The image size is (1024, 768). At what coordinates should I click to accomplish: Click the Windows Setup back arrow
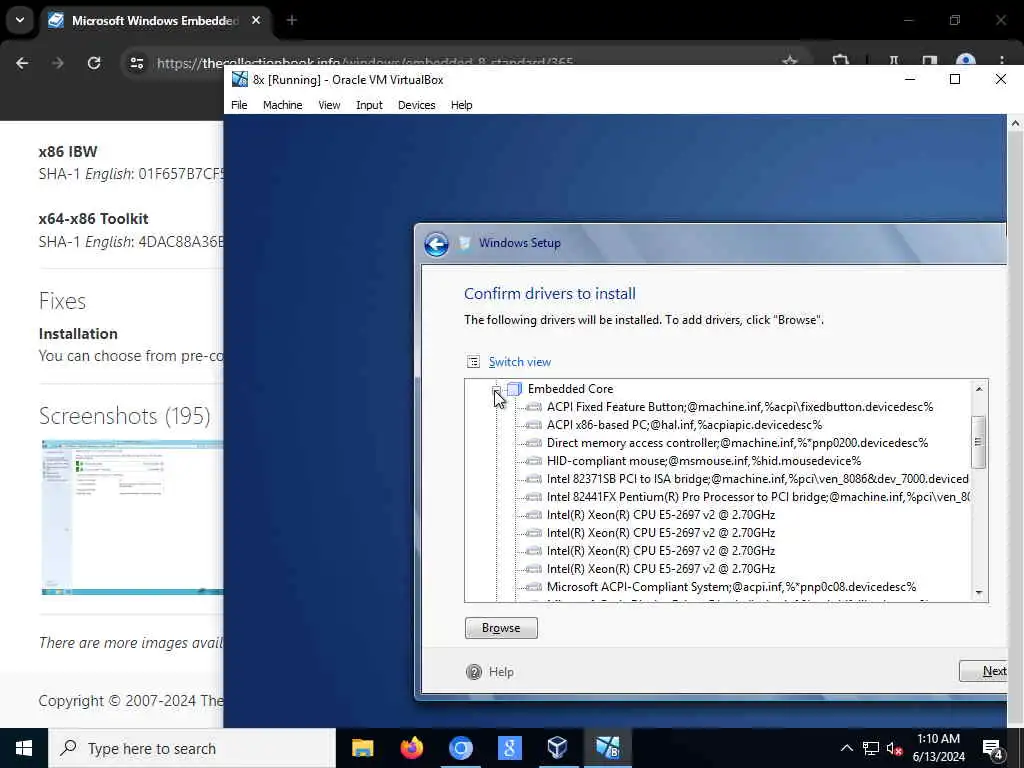click(436, 244)
